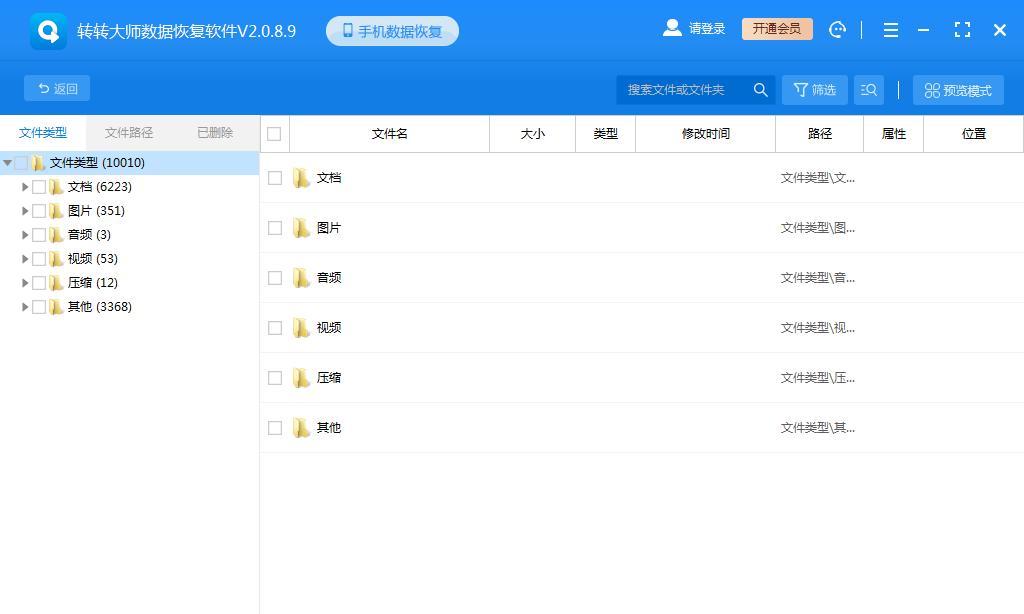Viewport: 1024px width, 614px height.
Task: Click the 视频 (53) folder icon in tree
Action: tap(56, 259)
